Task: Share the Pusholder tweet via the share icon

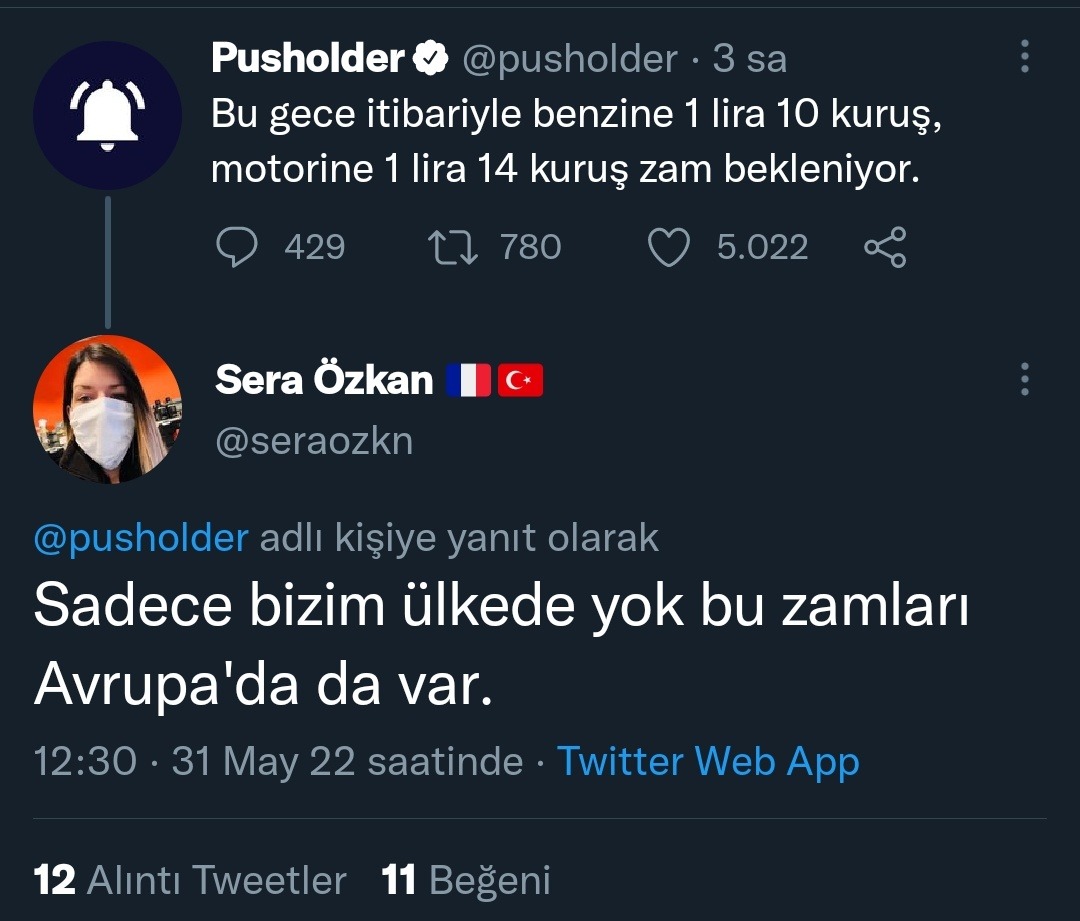Action: [885, 247]
